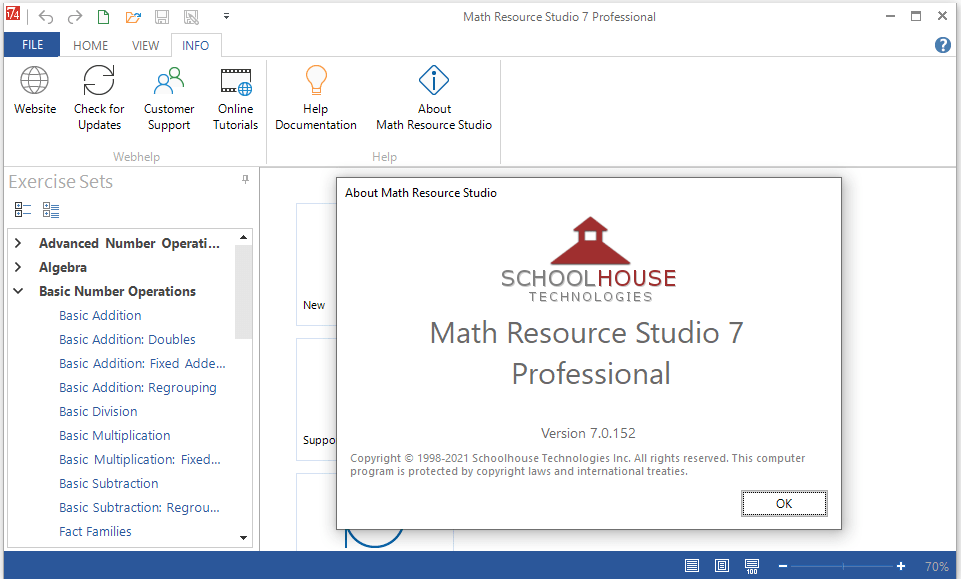Open the FILE tab
Image resolution: width=961 pixels, height=579 pixels.
click(32, 45)
